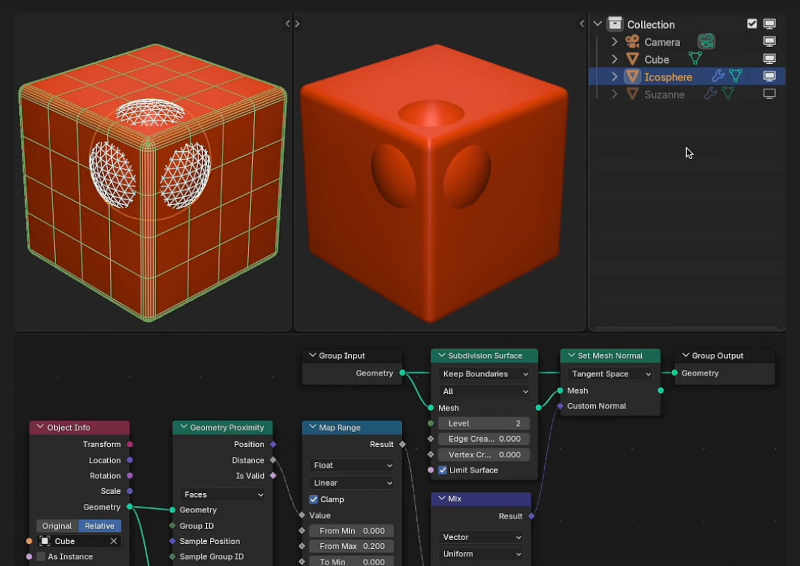Open the Keep Boundaries dropdown
The width and height of the screenshot is (800, 566).
coord(484,374)
